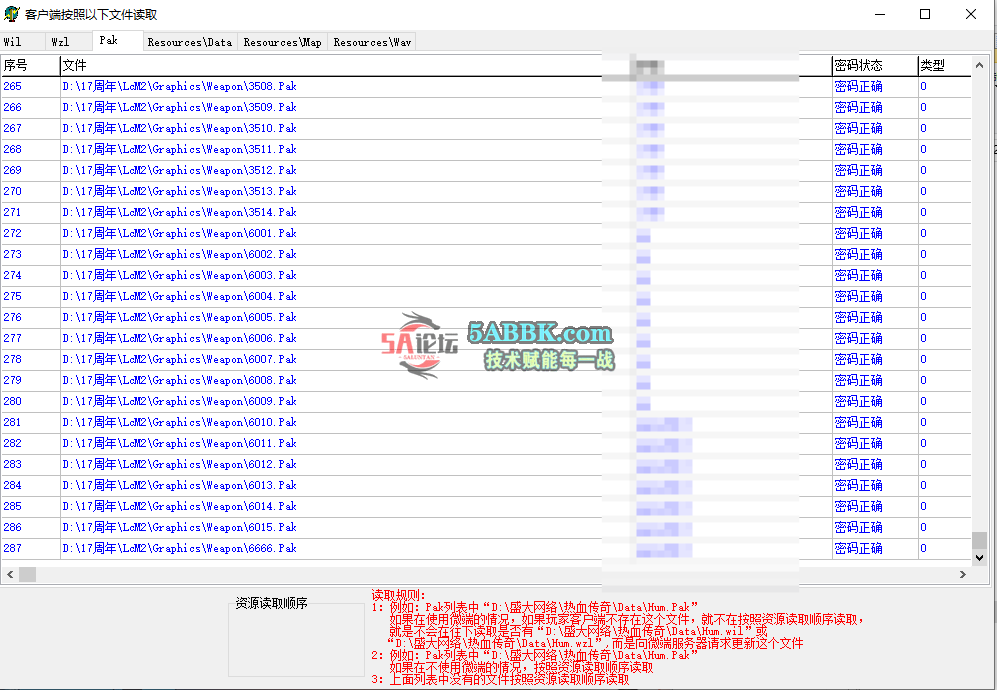Click sequence number 287

coord(12,548)
